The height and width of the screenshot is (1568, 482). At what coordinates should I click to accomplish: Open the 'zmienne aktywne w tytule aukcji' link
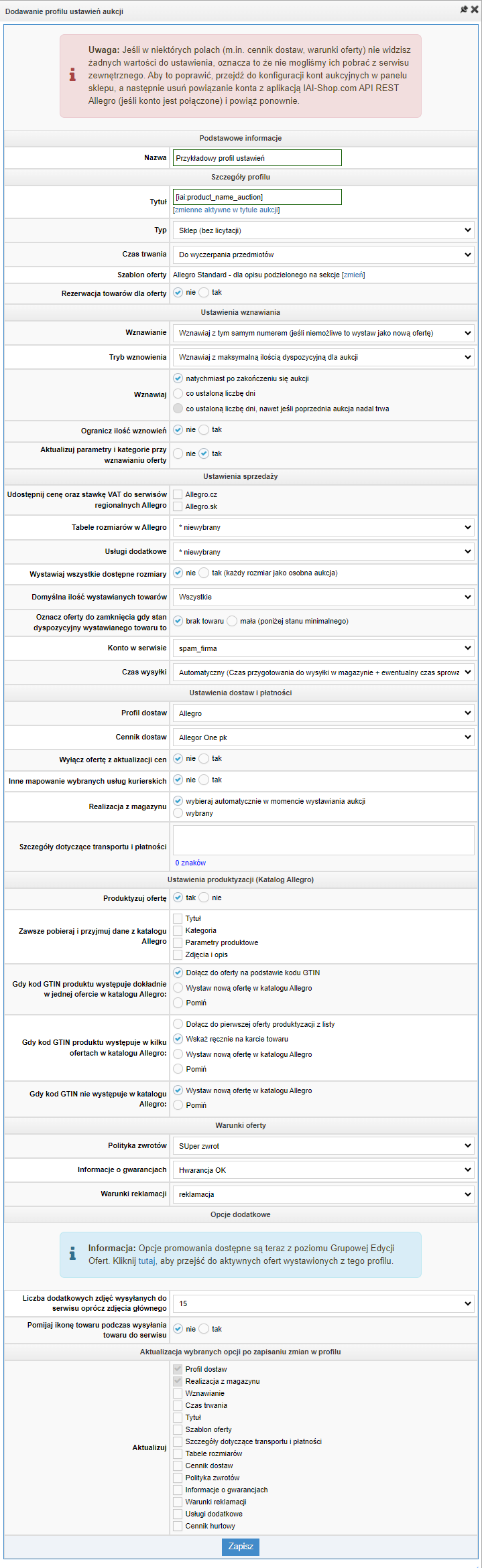click(x=227, y=210)
